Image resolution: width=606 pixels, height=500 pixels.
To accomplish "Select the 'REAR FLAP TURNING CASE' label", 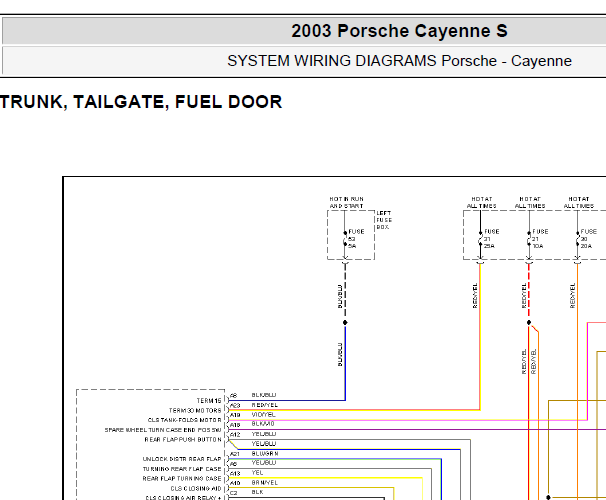I will point(182,478).
